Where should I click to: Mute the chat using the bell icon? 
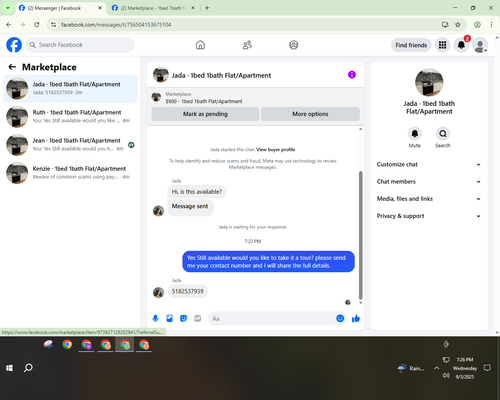tap(415, 134)
